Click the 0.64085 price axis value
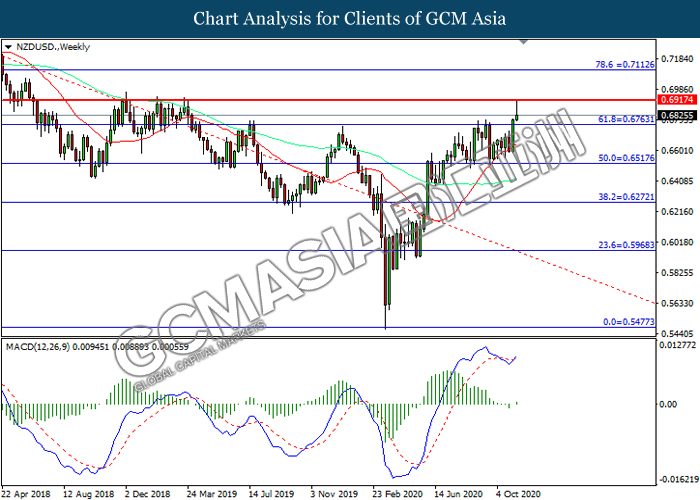700x500 pixels. pos(677,181)
